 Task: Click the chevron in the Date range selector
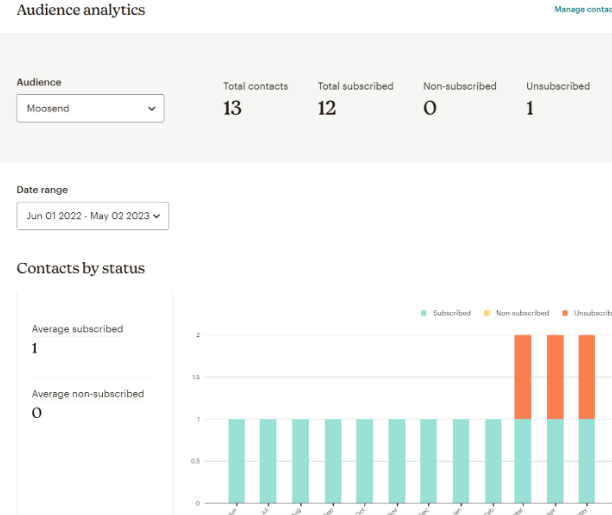(157, 216)
